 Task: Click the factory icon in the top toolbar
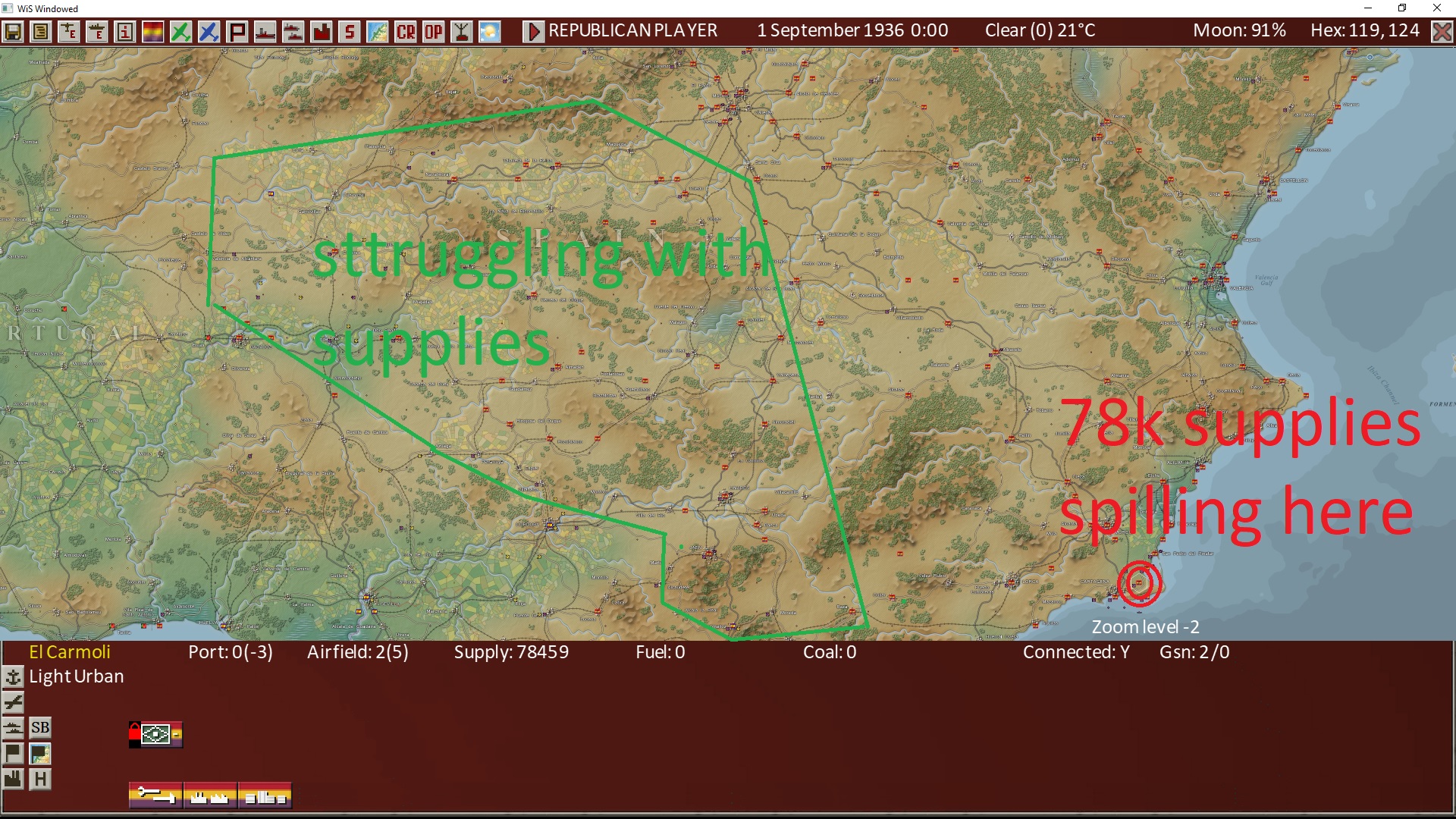point(321,31)
